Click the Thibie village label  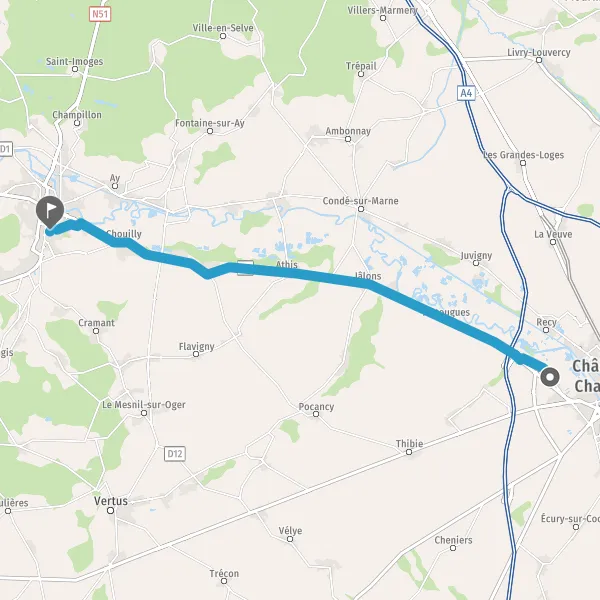pos(409,444)
